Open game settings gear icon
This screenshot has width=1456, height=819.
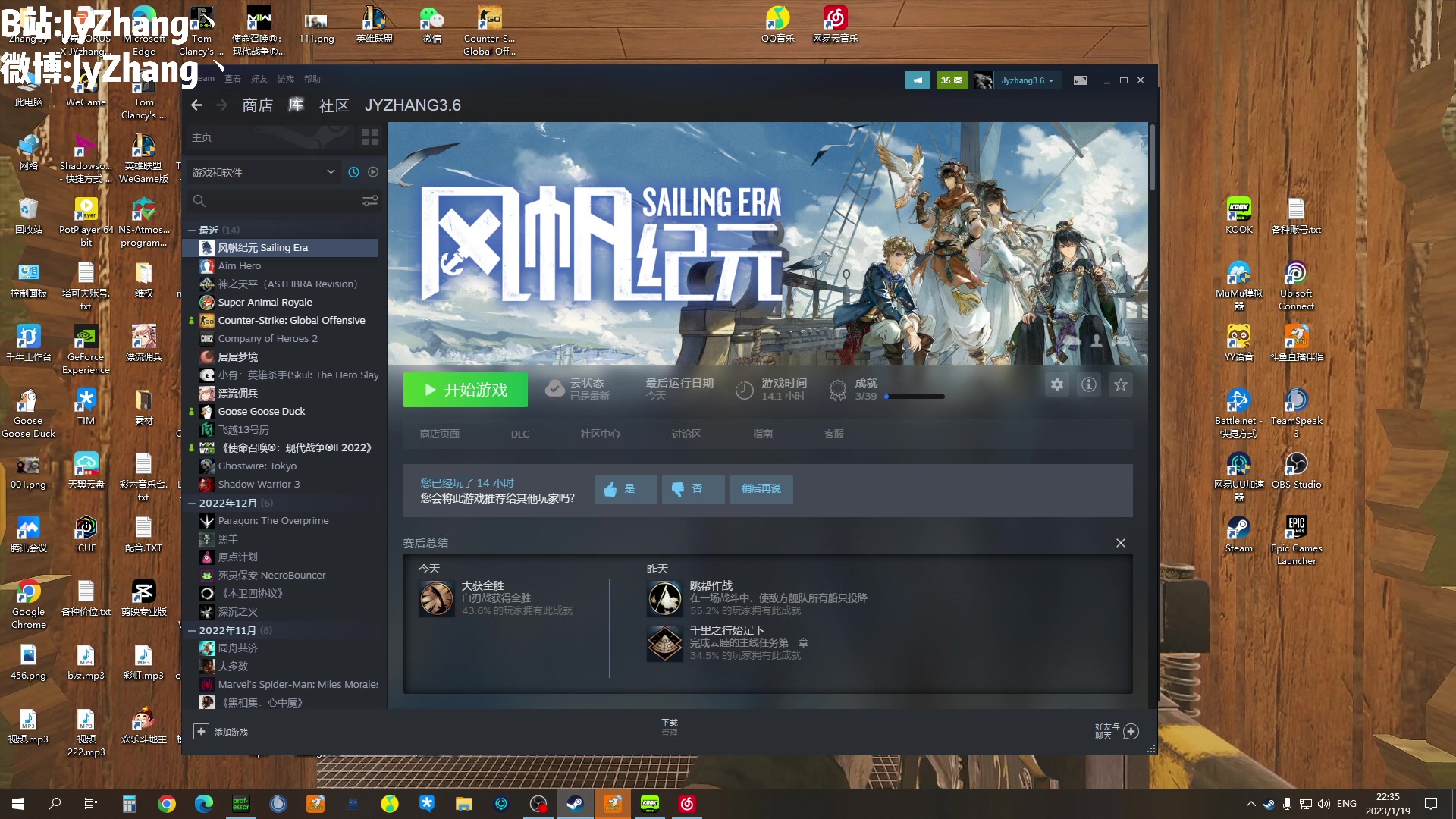[x=1057, y=385]
